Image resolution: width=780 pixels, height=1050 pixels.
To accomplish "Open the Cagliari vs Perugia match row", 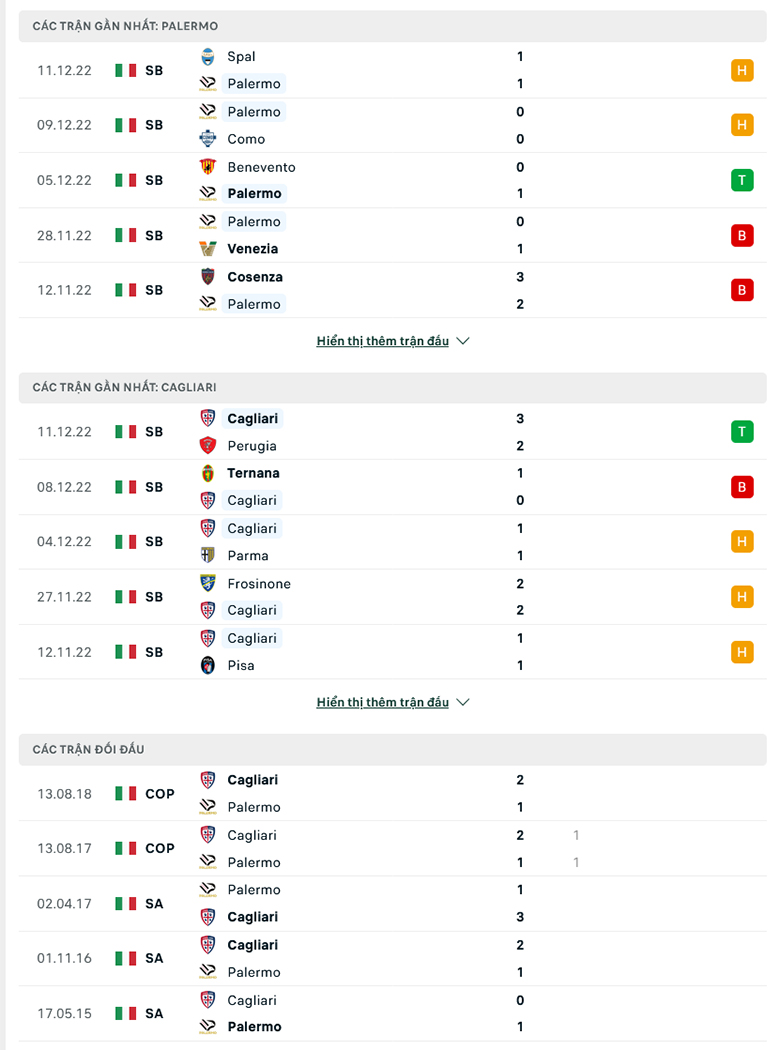I will [392, 432].
